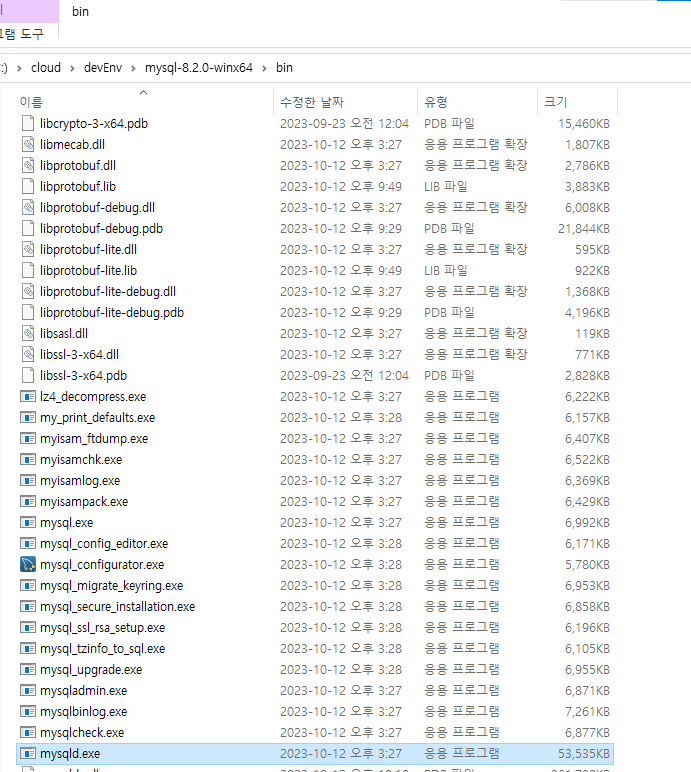Click the libprotobuf.dll file icon
Screen dimensions: 691x772
tap(28, 165)
